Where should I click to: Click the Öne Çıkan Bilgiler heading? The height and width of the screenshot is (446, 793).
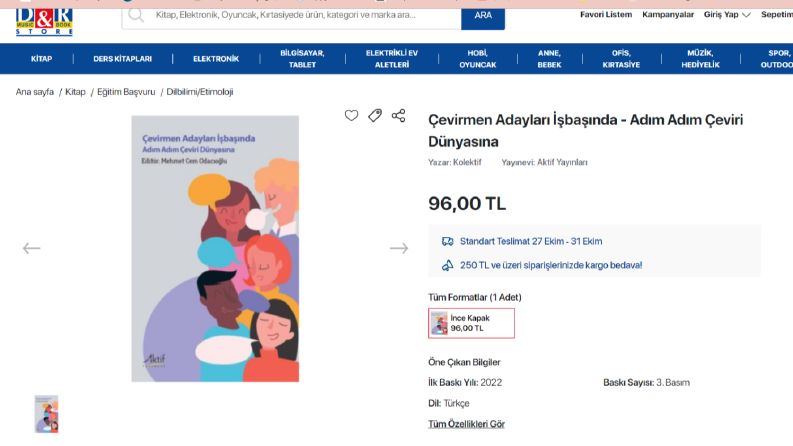point(464,362)
